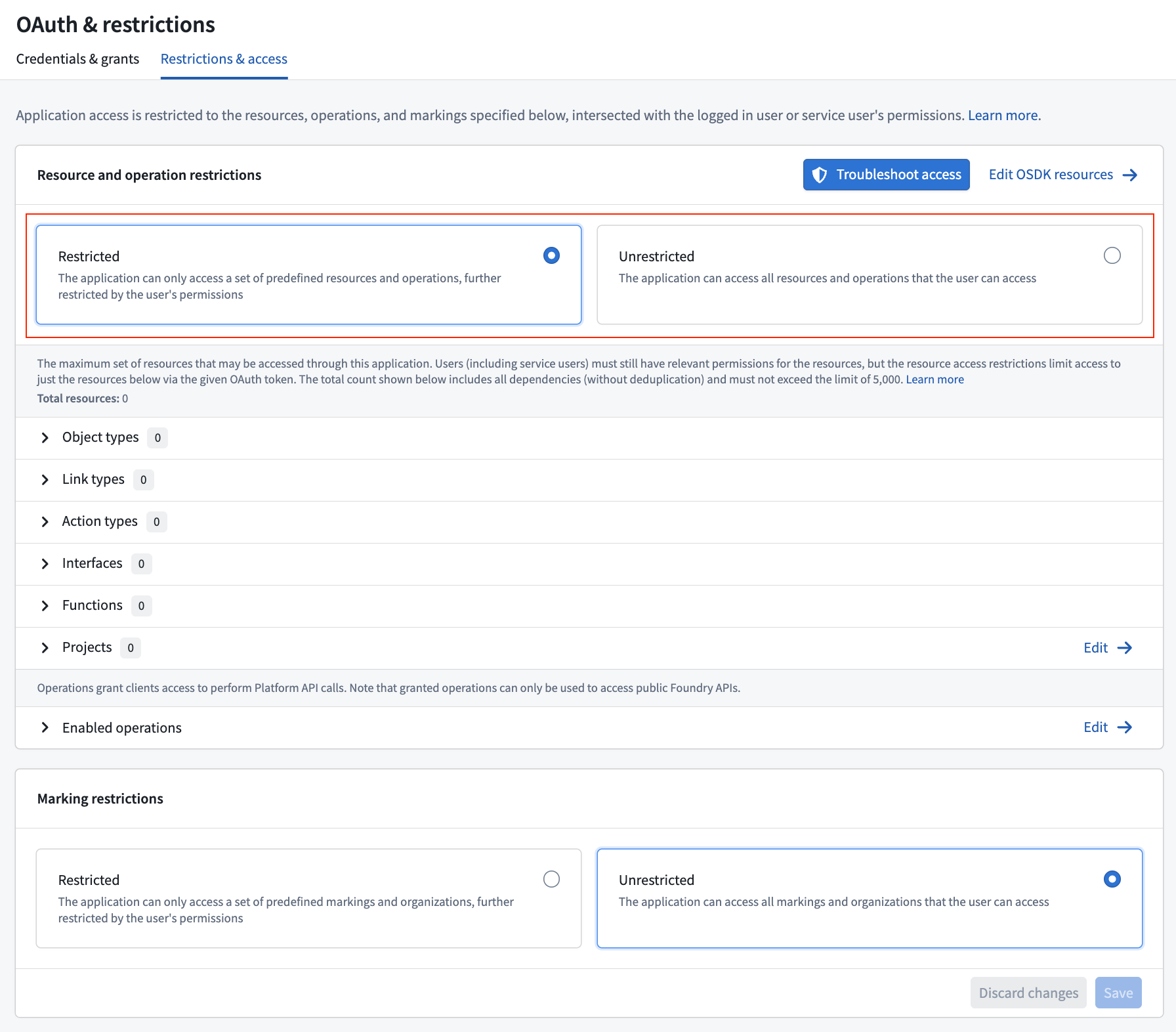
Task: Click the Link types count badge 0
Action: [x=144, y=480]
